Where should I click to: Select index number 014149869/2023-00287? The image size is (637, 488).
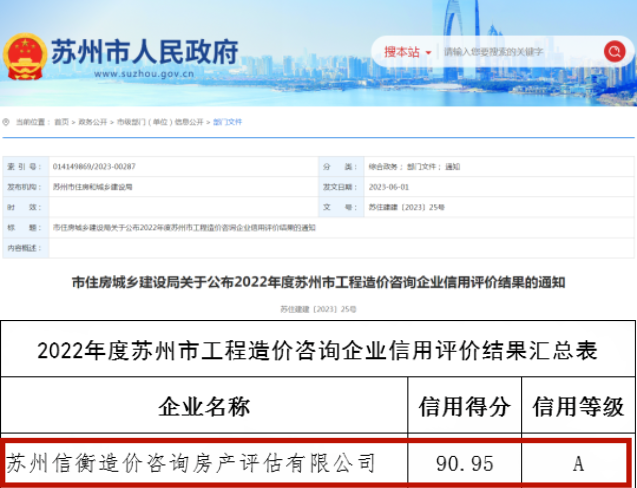coord(94,167)
